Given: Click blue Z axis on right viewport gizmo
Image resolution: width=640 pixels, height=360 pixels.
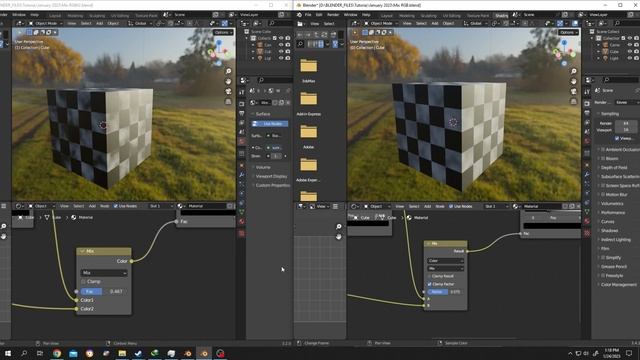Looking at the screenshot, I should 564,42.
